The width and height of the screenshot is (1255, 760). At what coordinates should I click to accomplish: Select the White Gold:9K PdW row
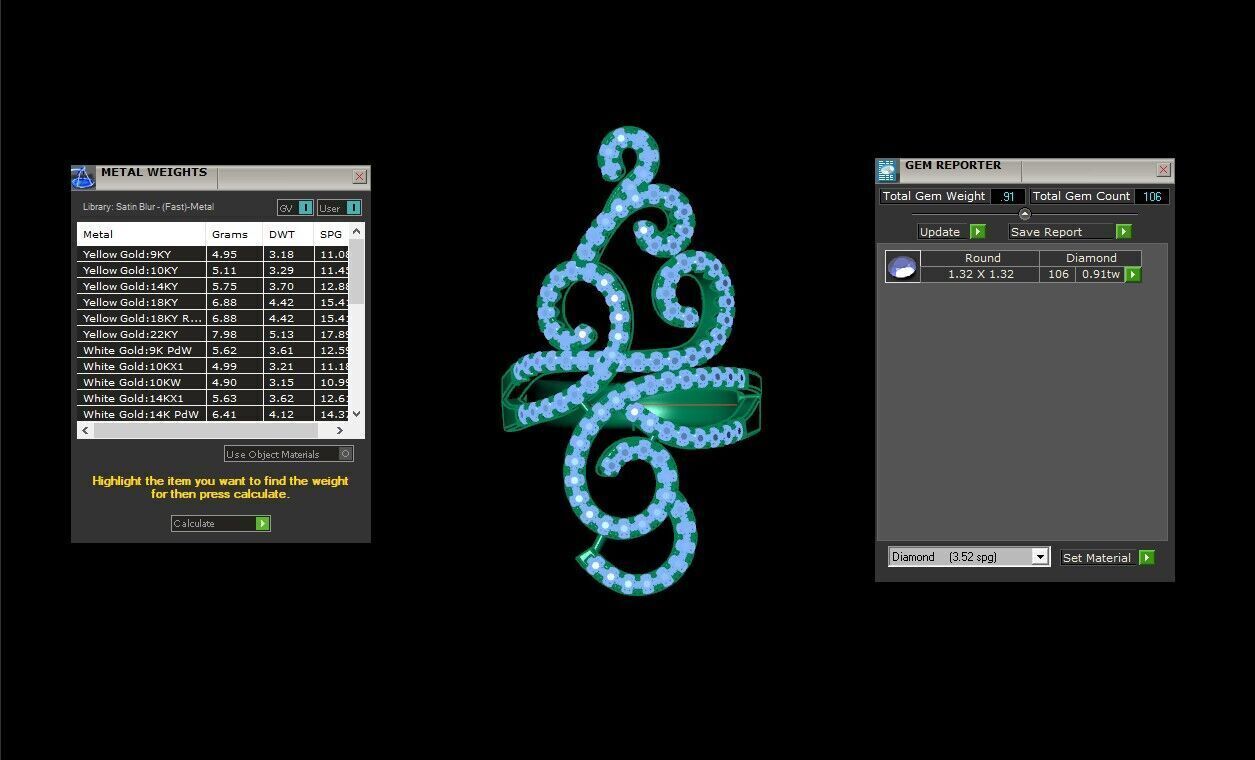coord(213,350)
